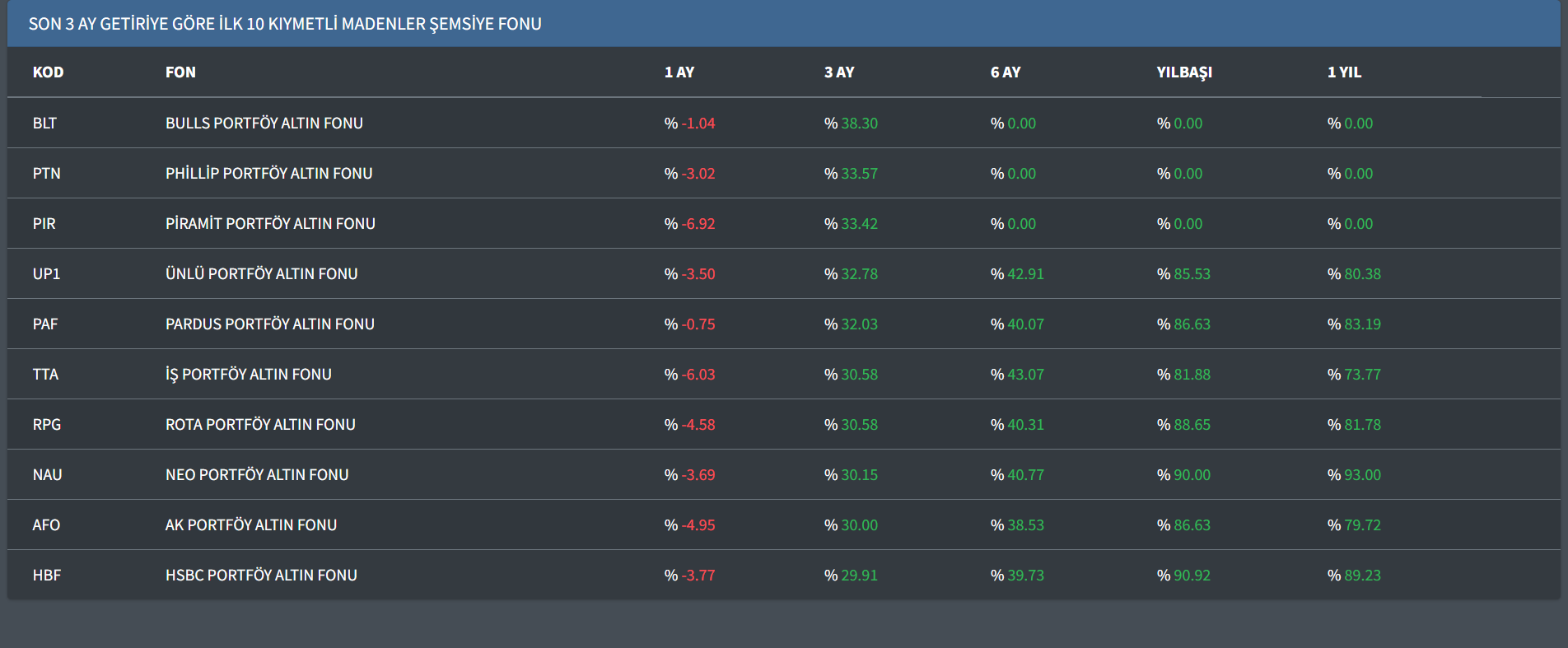
Task: Open İŞ PORTFÖY ALTIN FONU page
Action: [x=248, y=375]
